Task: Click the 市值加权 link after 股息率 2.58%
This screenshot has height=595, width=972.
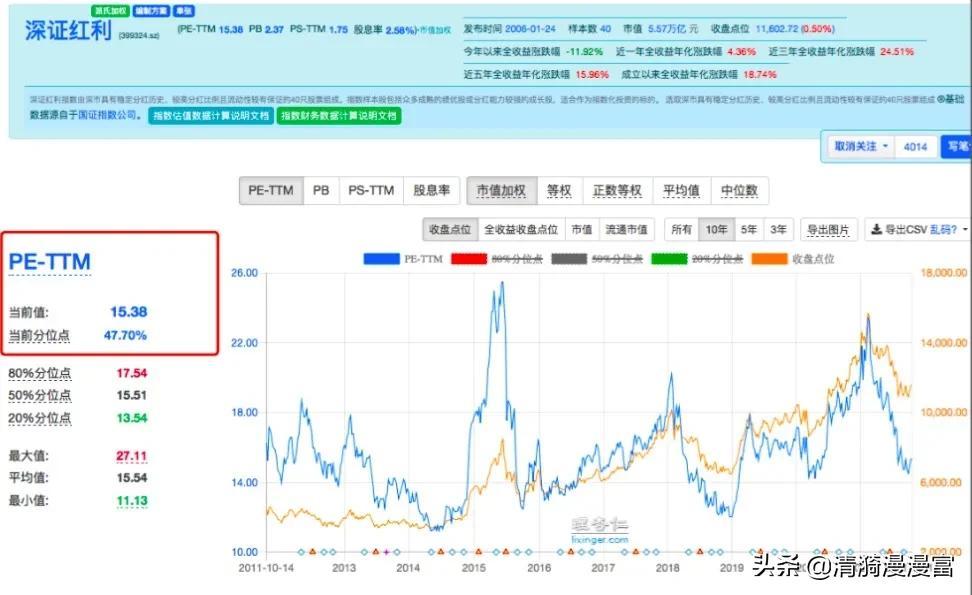Action: (x=436, y=30)
